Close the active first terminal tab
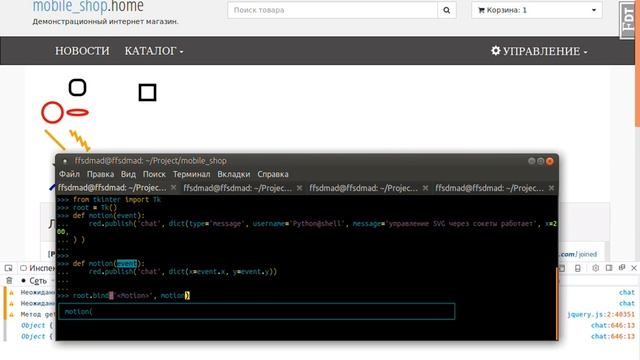Screen dimensions: 640x360 click(x=173, y=188)
